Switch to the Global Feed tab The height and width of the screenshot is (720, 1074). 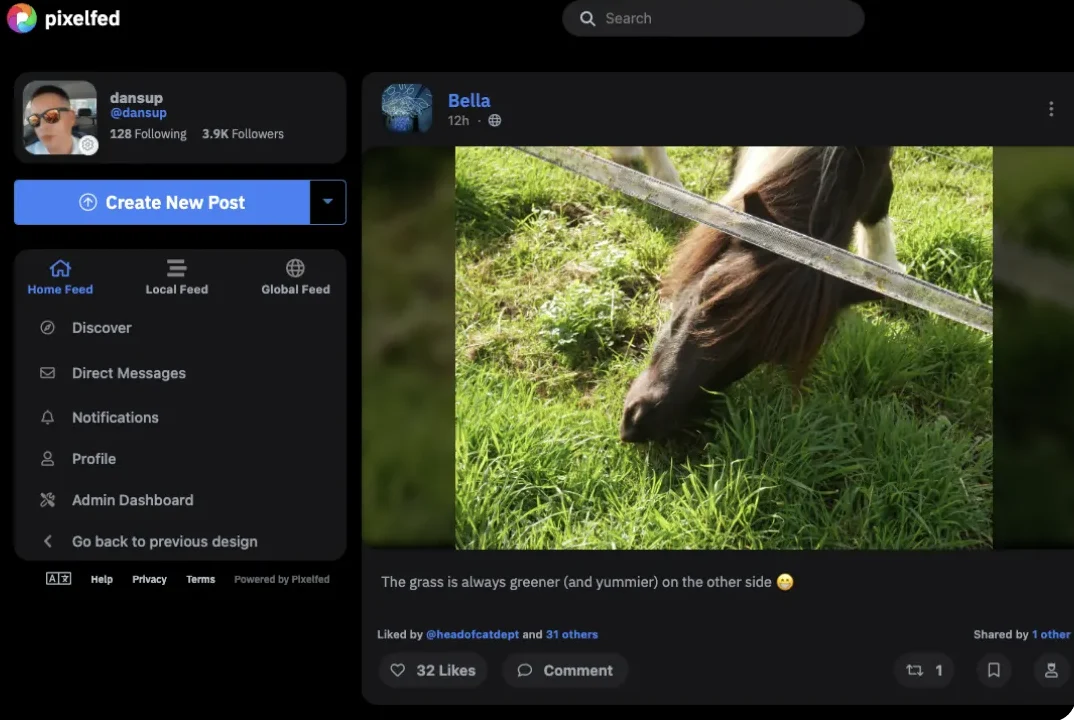(x=295, y=277)
